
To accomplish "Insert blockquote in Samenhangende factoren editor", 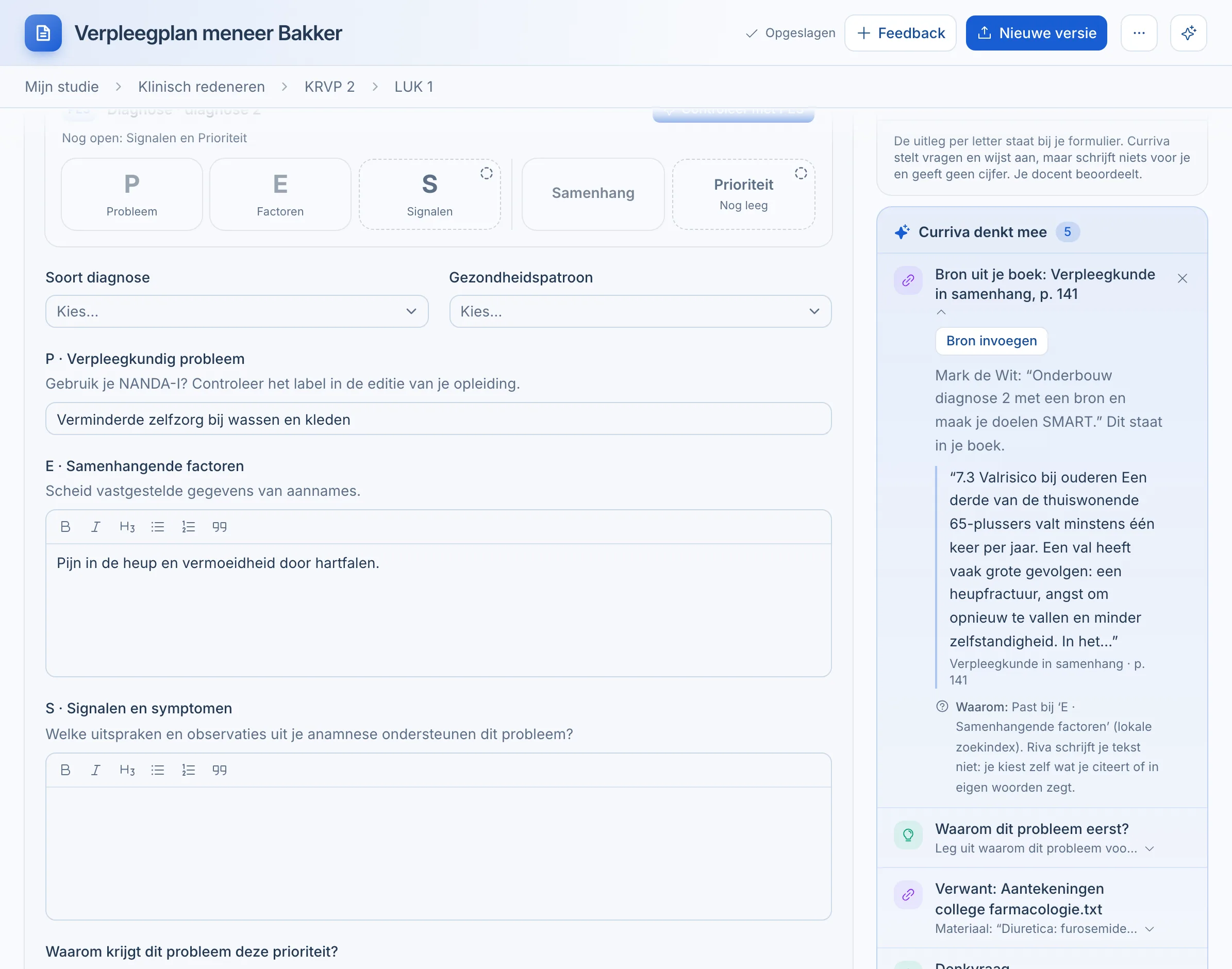I will pyautogui.click(x=219, y=526).
